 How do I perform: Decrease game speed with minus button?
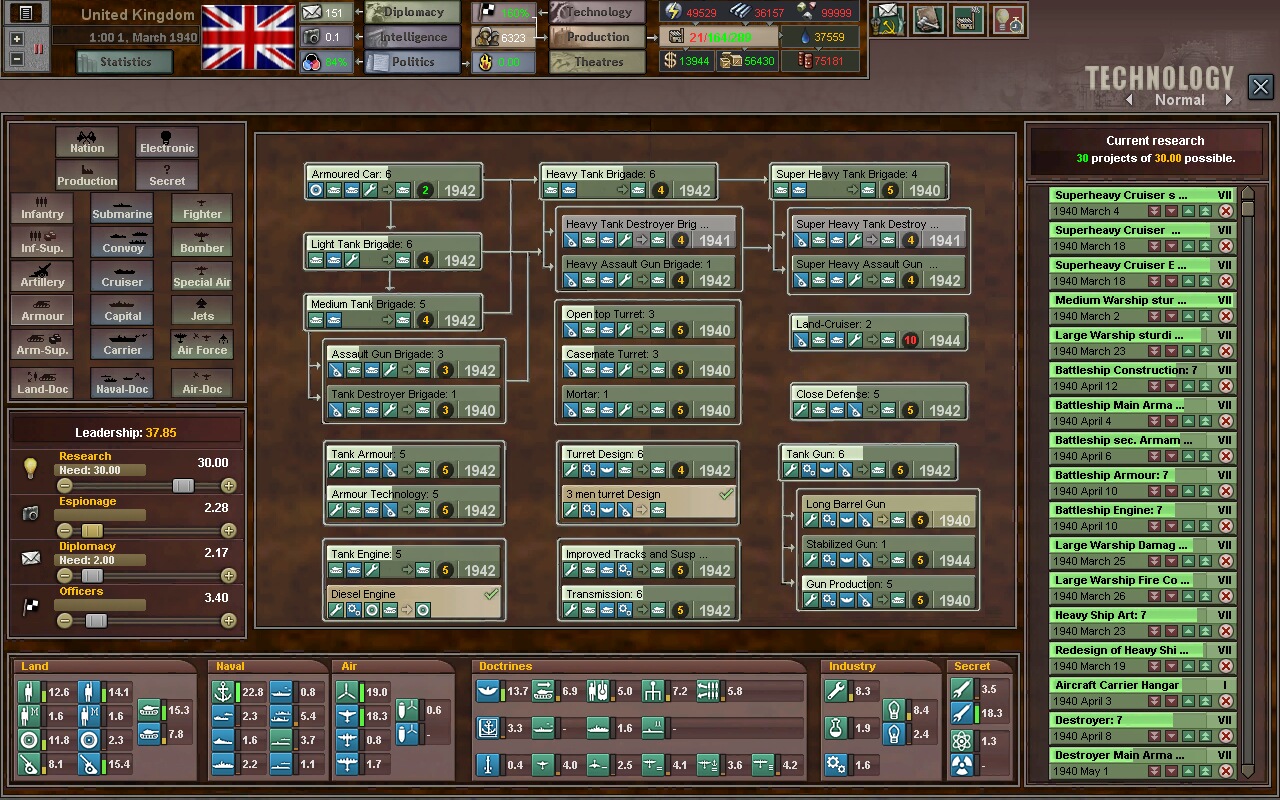pos(17,59)
